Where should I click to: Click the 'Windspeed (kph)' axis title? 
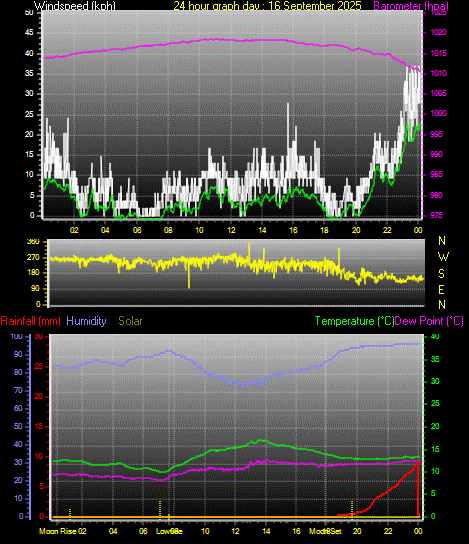[75, 6]
